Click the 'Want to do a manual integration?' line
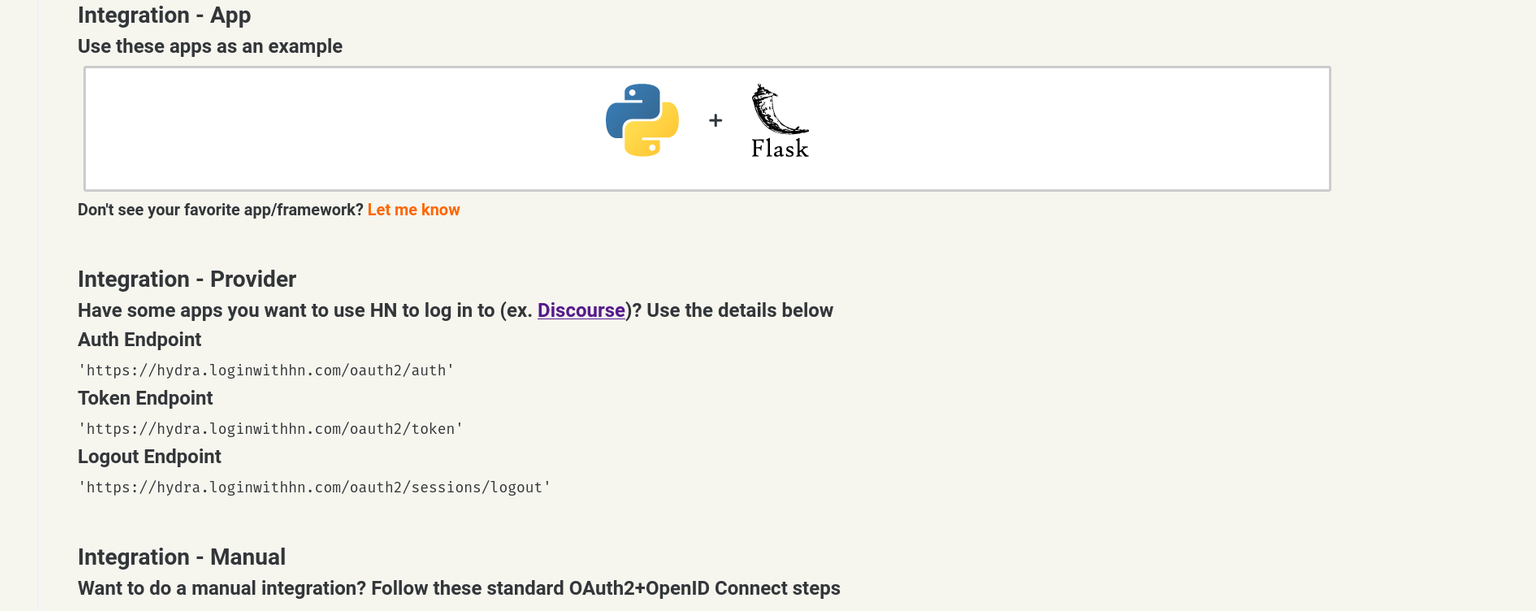The width and height of the screenshot is (1536, 611). tap(459, 588)
